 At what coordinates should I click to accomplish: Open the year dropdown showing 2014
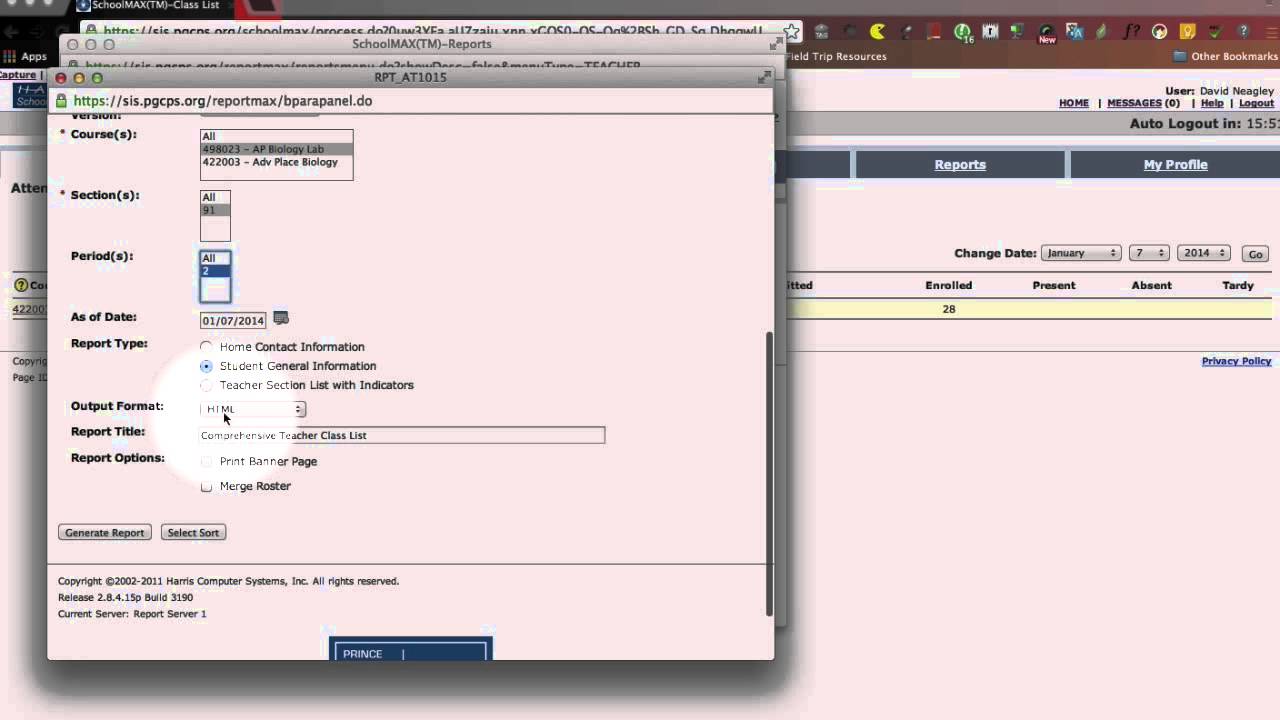(1203, 253)
